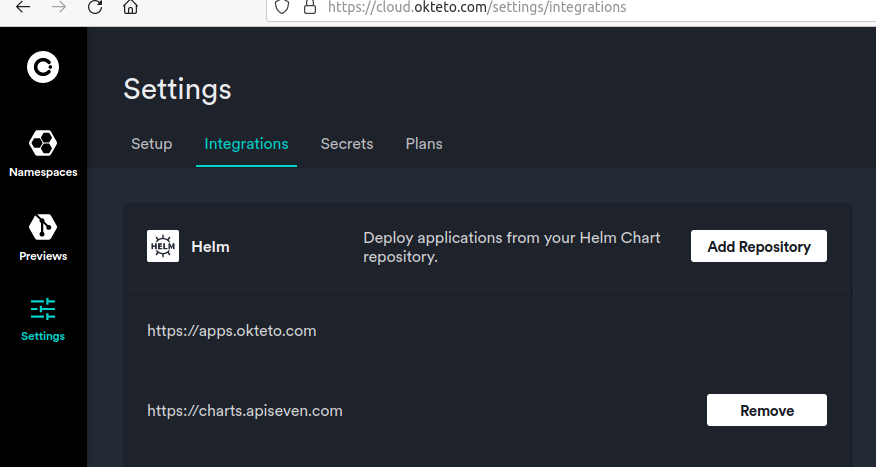Open the Secrets tab
This screenshot has width=876, height=467.
pos(347,144)
